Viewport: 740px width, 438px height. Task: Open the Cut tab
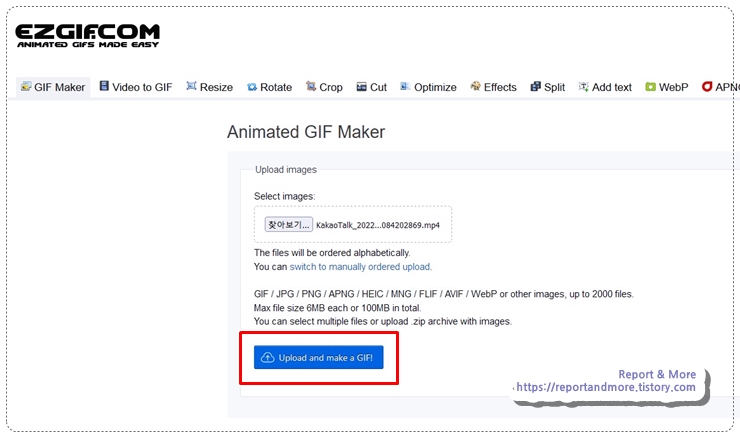tap(371, 87)
